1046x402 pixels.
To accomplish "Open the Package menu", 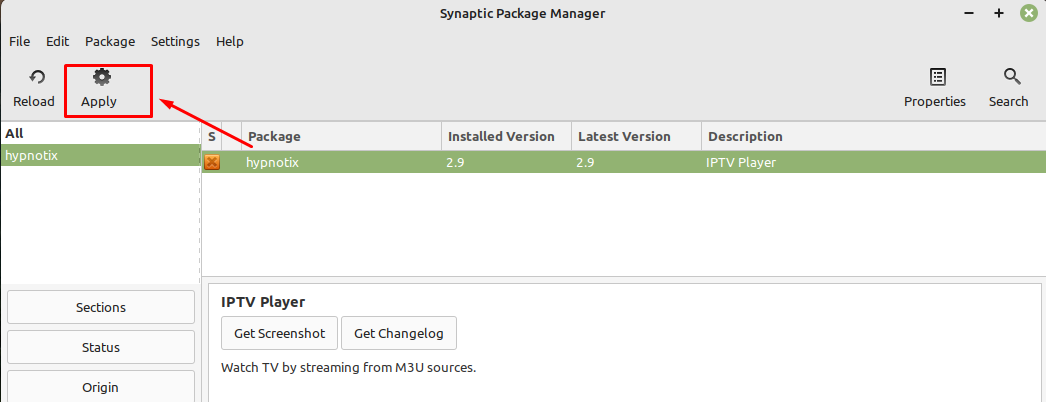I will click(x=110, y=41).
